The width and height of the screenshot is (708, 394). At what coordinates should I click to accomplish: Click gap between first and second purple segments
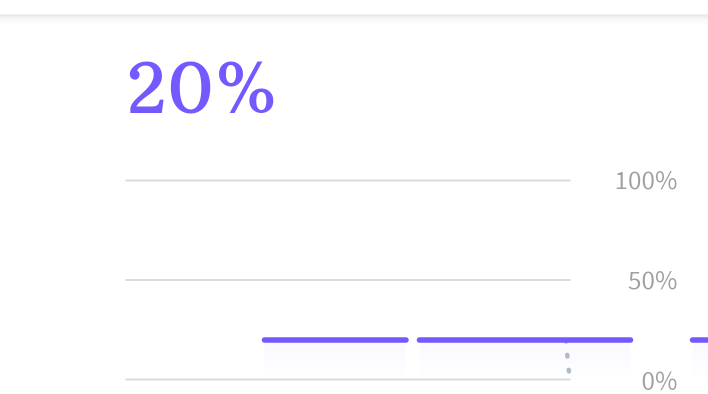413,340
